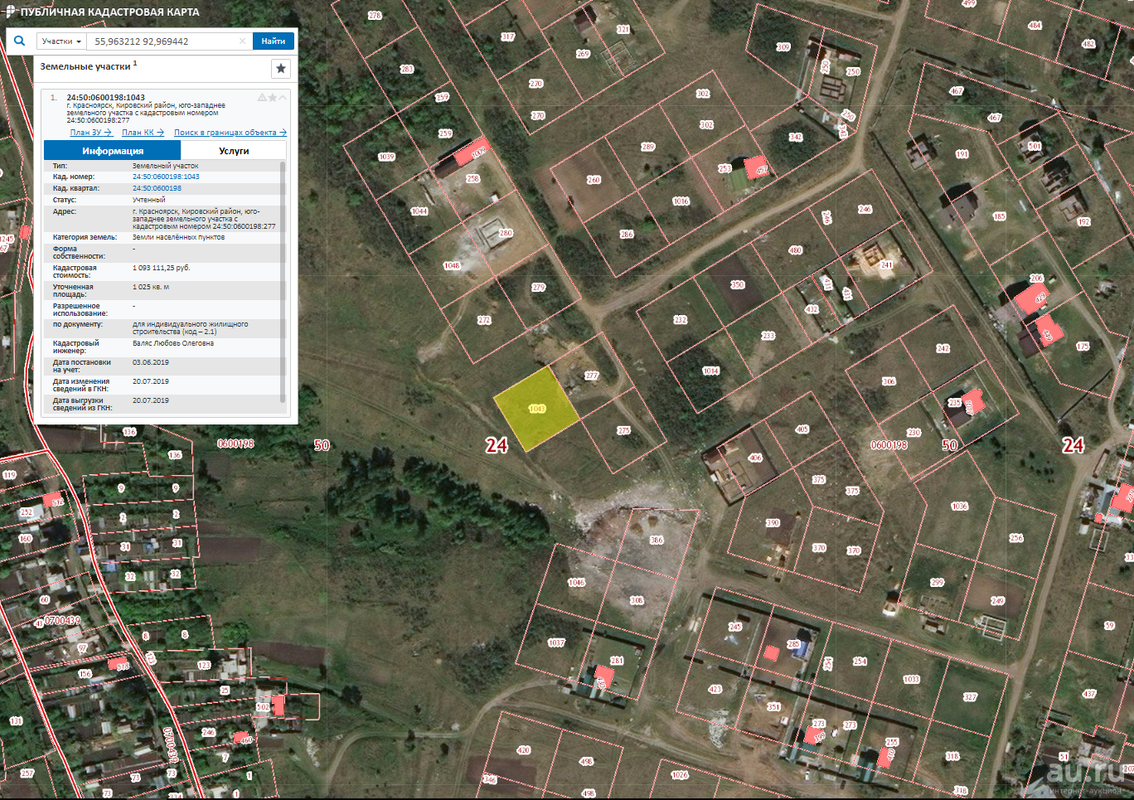Image resolution: width=1134 pixels, height=800 pixels.
Task: Click the magnifier search icon
Action: point(20,41)
